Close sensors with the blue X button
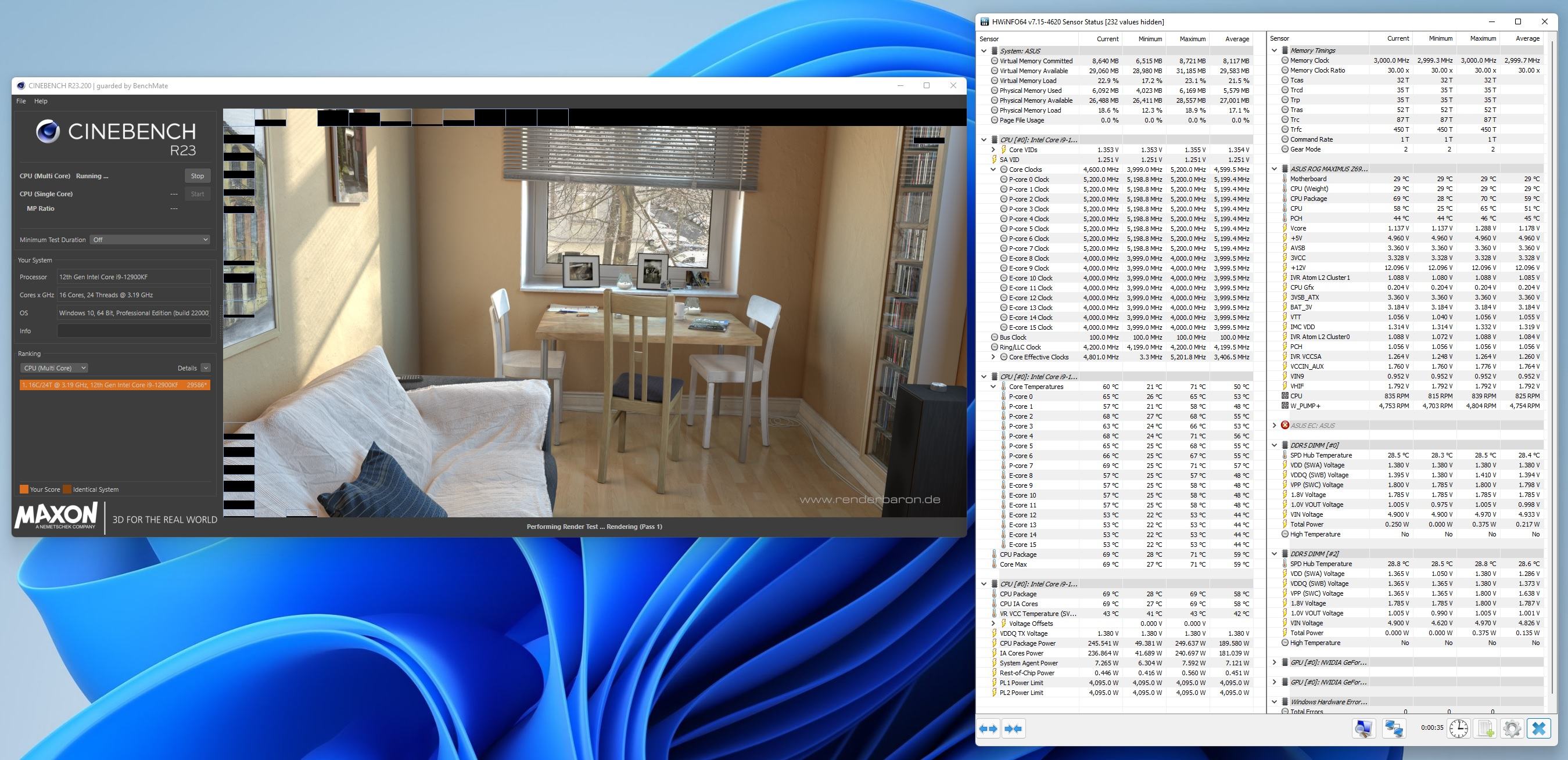Image resolution: width=1568 pixels, height=760 pixels. pos(1539,729)
